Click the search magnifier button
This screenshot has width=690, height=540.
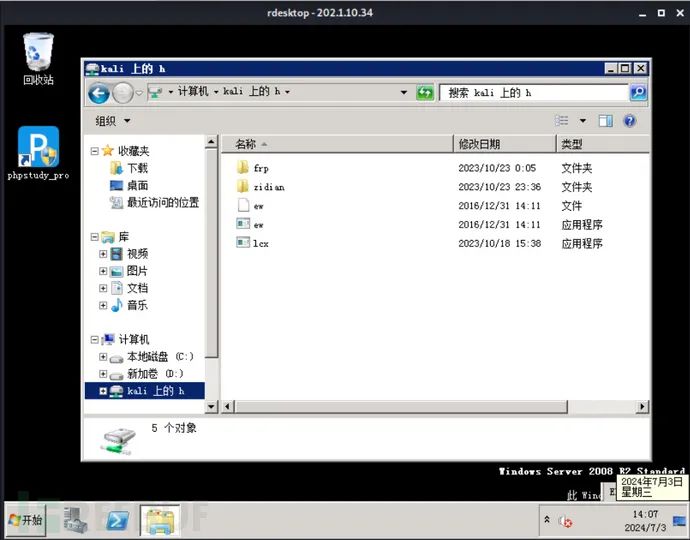pyautogui.click(x=638, y=92)
